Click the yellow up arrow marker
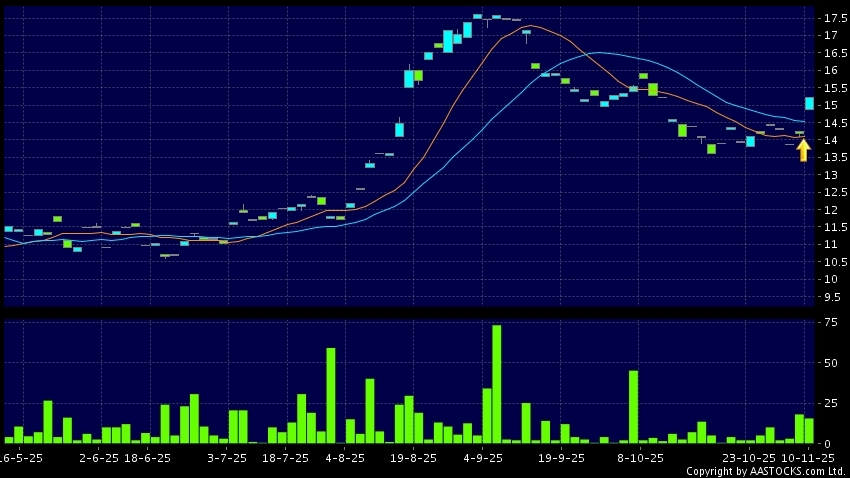Image resolution: width=850 pixels, height=478 pixels. coord(803,150)
